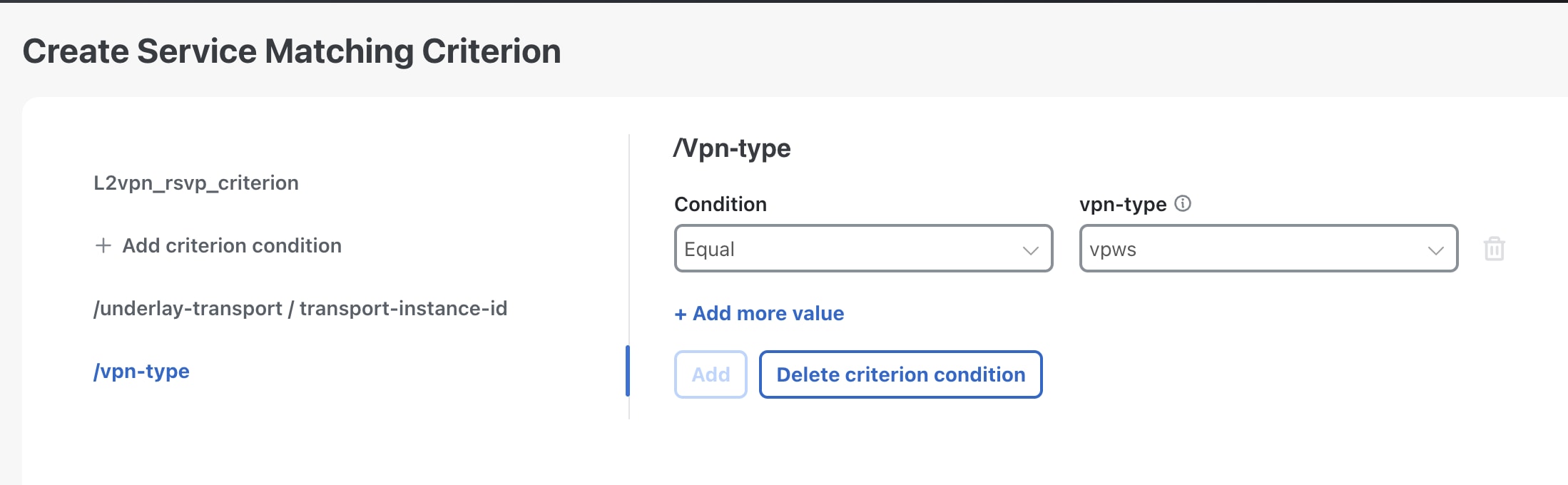Click the plus sign next to Add more value
This screenshot has width=1568, height=485.
680,314
